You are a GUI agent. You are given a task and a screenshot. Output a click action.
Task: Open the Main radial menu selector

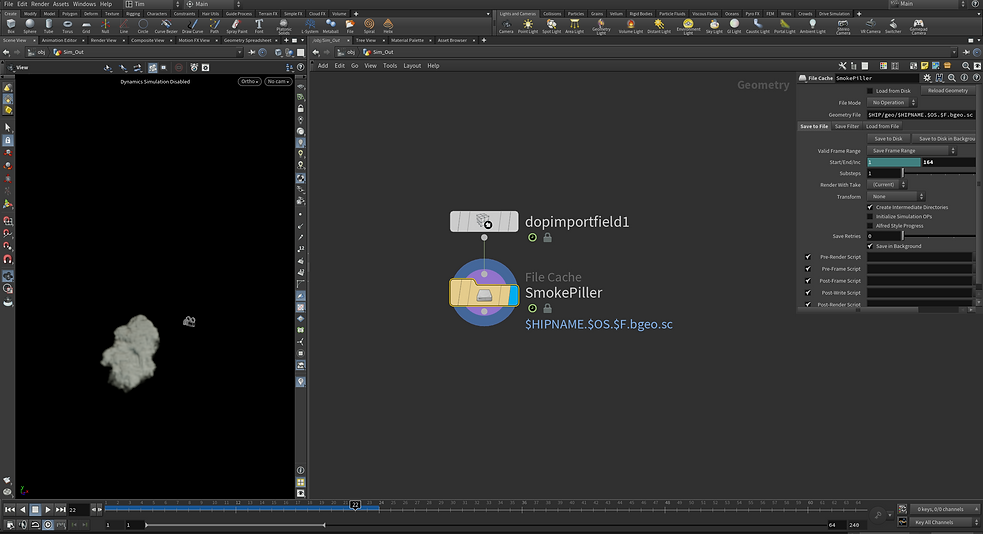pos(213,4)
